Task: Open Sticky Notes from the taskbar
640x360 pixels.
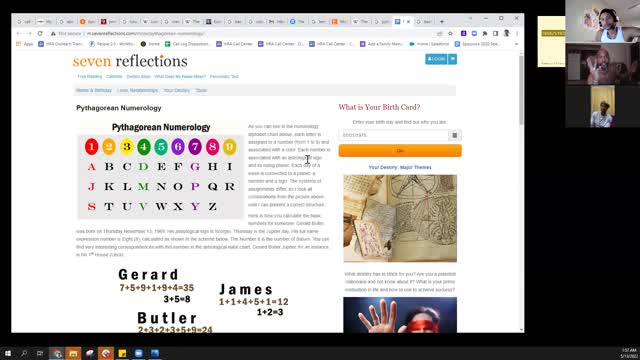Action: tap(122, 353)
